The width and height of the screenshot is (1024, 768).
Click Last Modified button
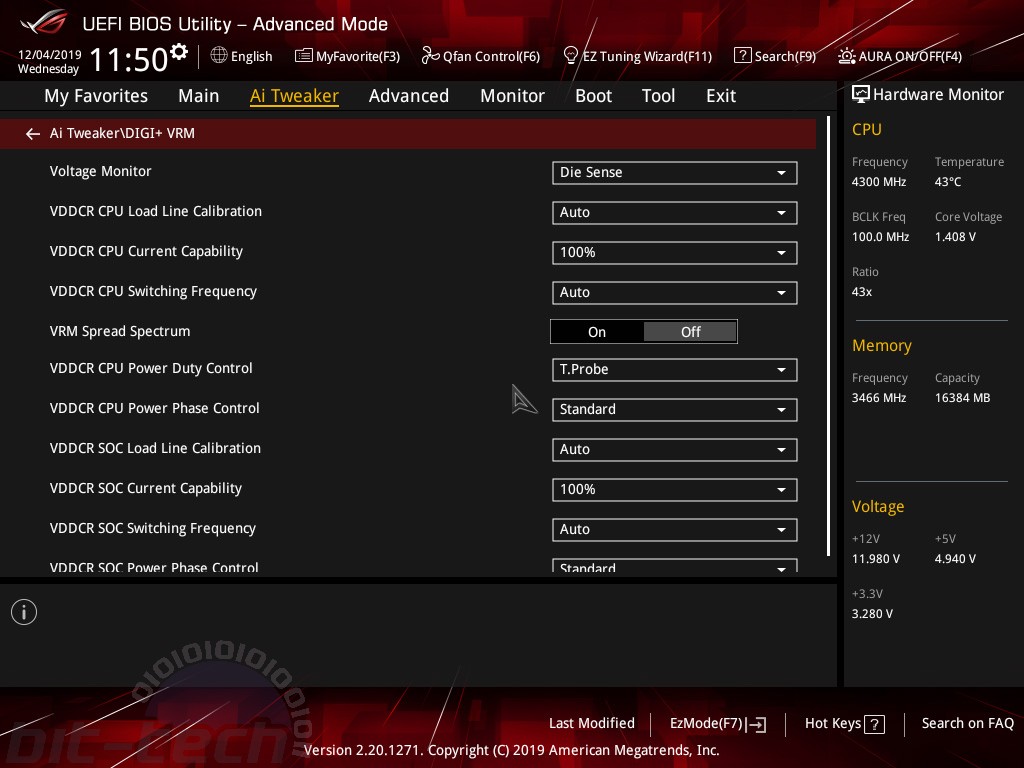coord(592,724)
